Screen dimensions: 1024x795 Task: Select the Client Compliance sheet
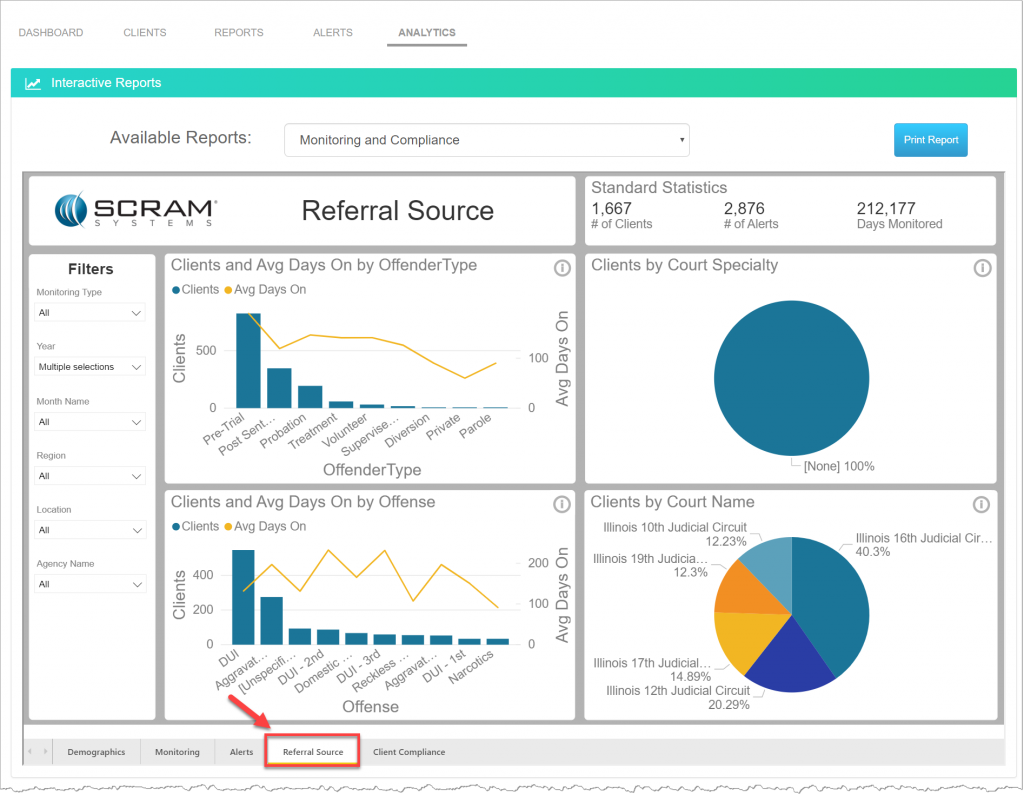pyautogui.click(x=409, y=751)
